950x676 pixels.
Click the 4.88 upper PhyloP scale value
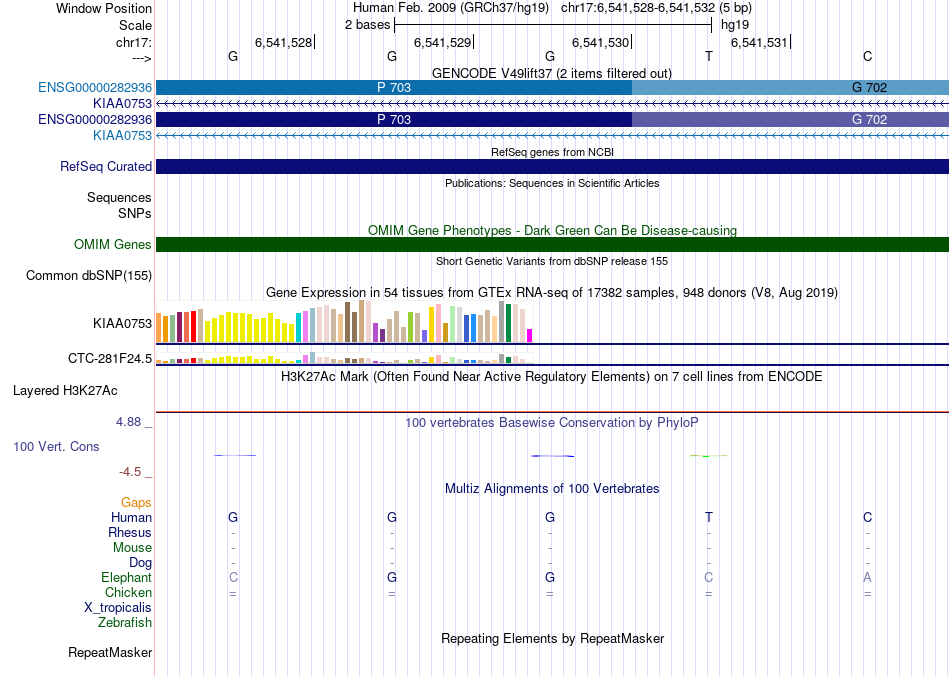click(128, 422)
